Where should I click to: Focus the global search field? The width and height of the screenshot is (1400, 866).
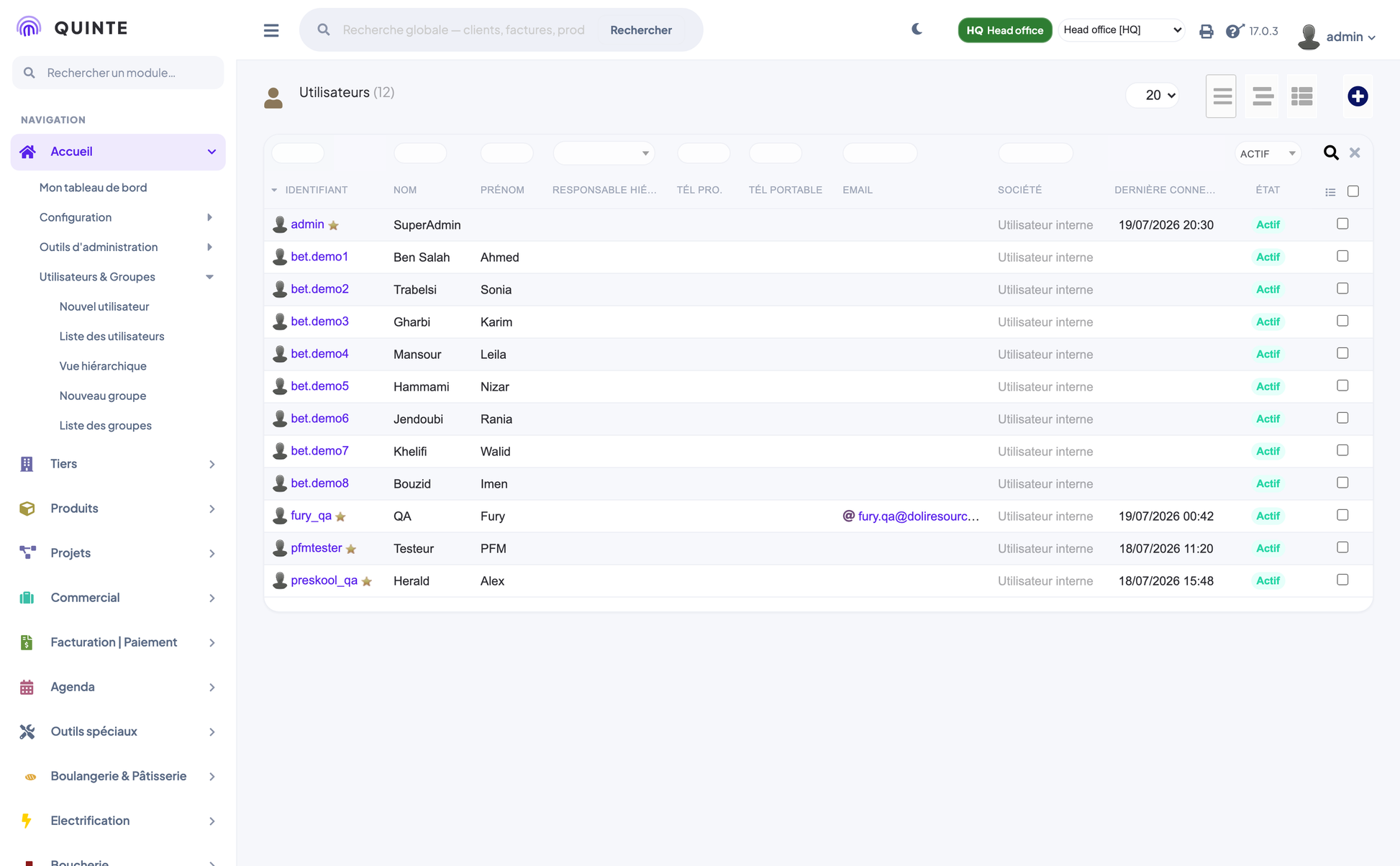(463, 29)
